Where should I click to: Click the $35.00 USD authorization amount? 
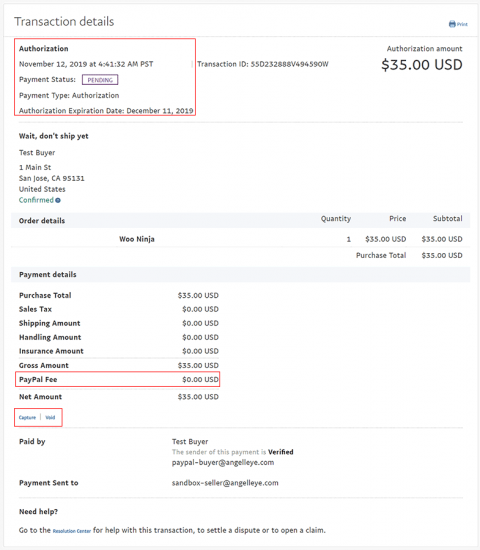click(422, 65)
